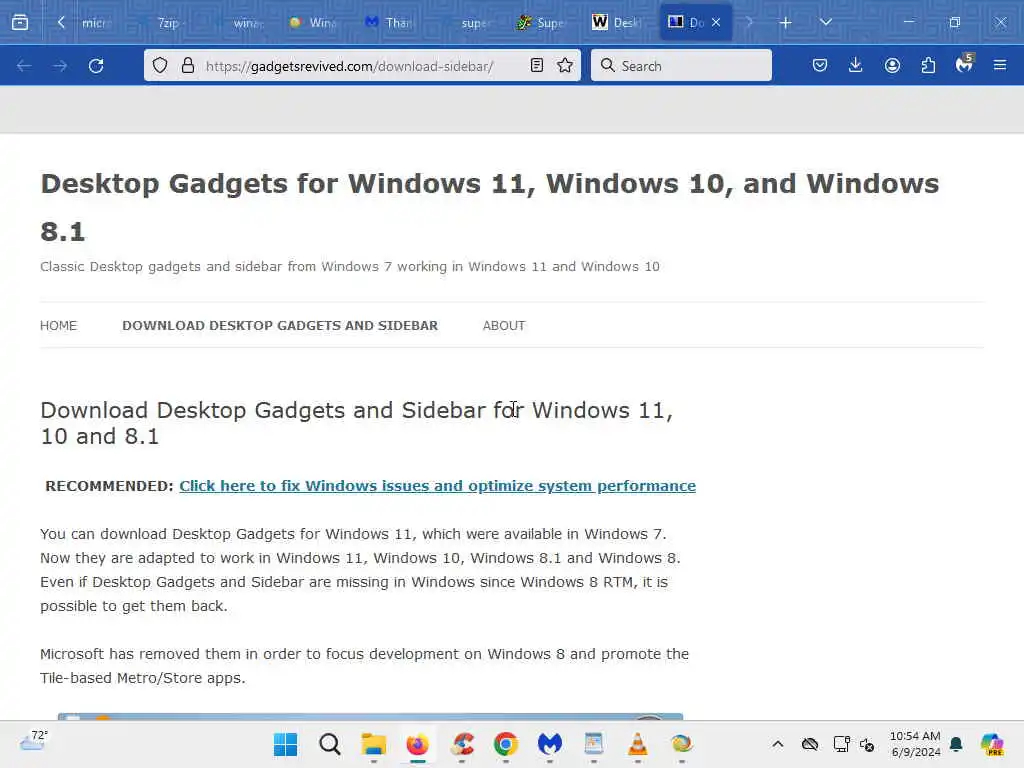Click into the Search box
This screenshot has width=1024, height=768.
681,65
